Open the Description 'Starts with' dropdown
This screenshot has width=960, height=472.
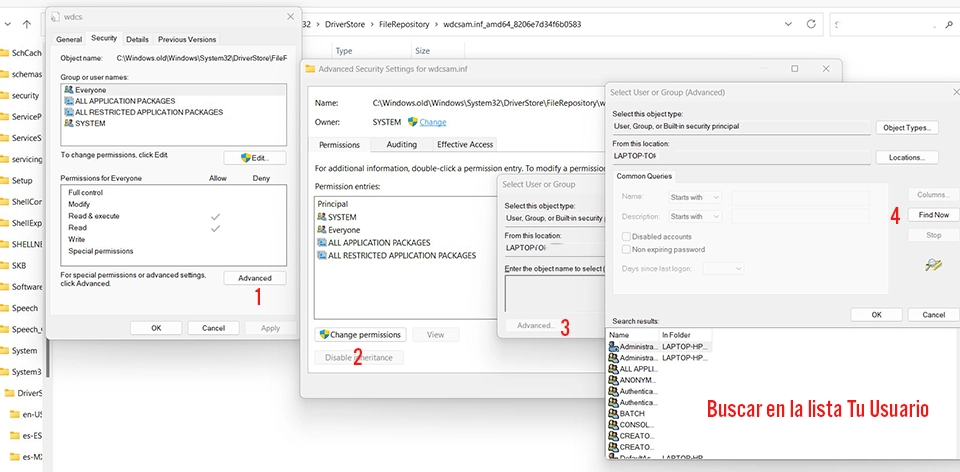[695, 216]
